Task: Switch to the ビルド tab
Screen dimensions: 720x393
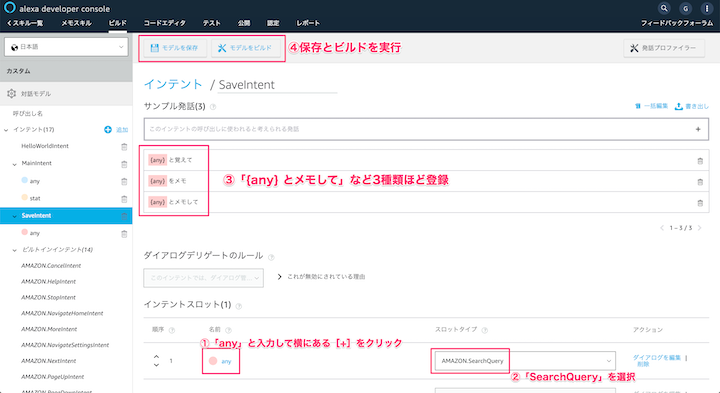Action: coord(118,23)
